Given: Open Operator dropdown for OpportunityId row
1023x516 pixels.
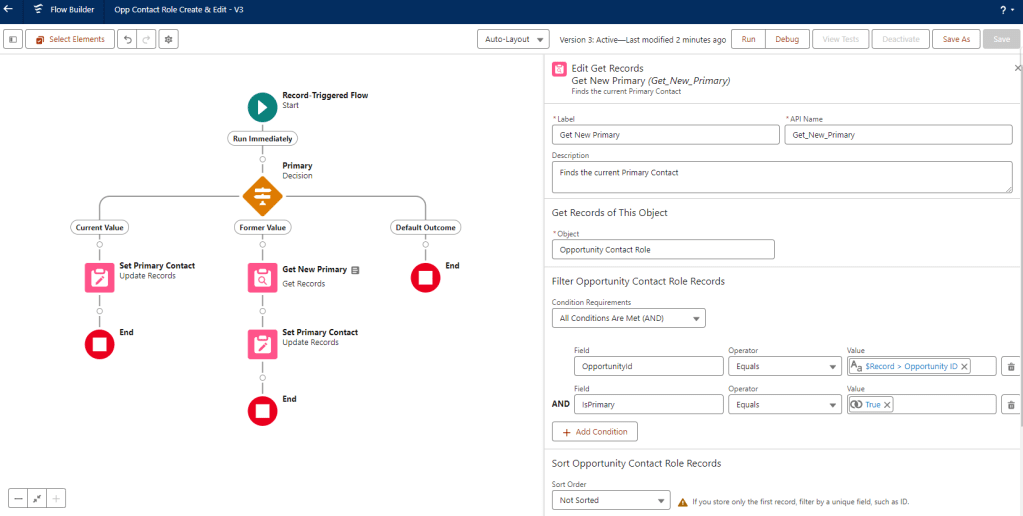Looking at the screenshot, I should point(784,366).
